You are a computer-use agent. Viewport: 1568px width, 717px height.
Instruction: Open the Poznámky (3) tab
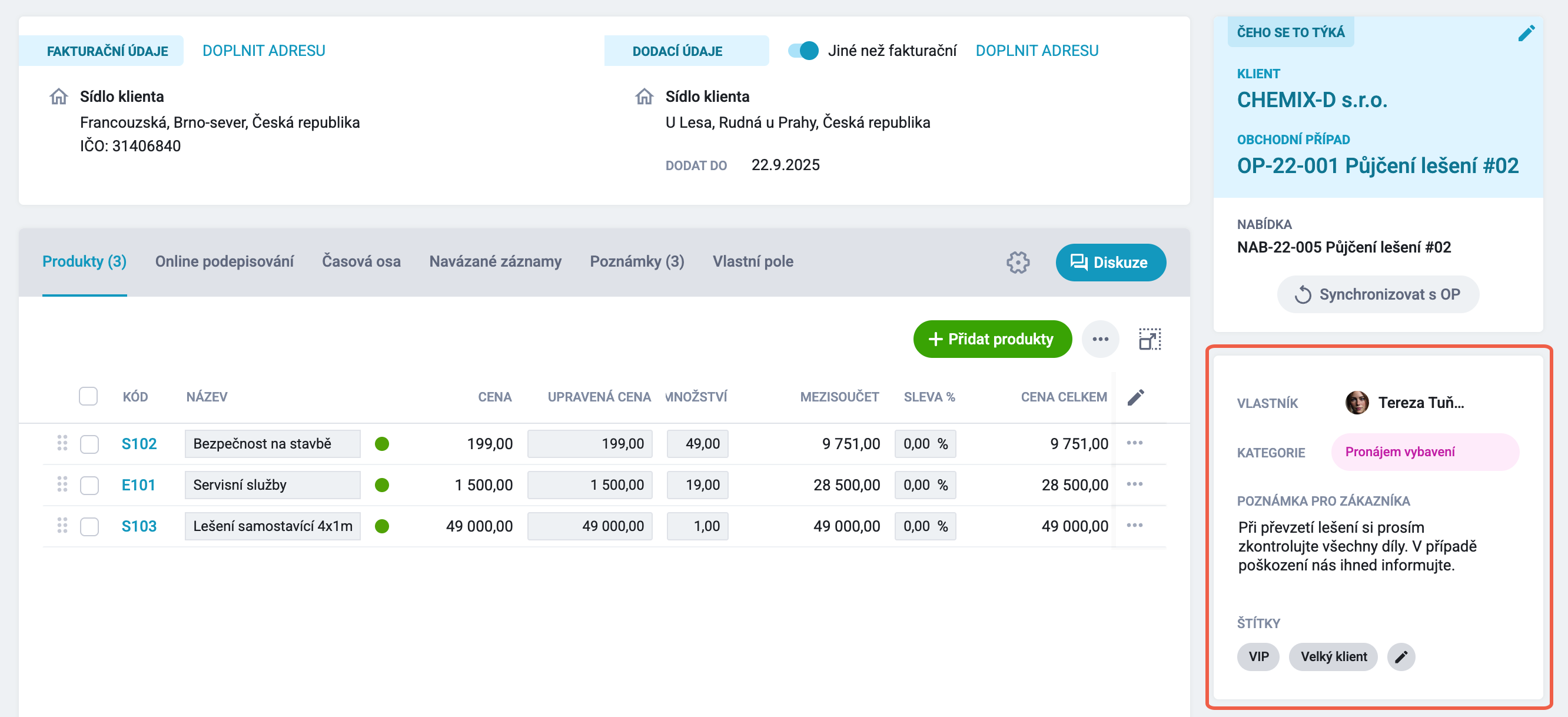[x=637, y=262]
